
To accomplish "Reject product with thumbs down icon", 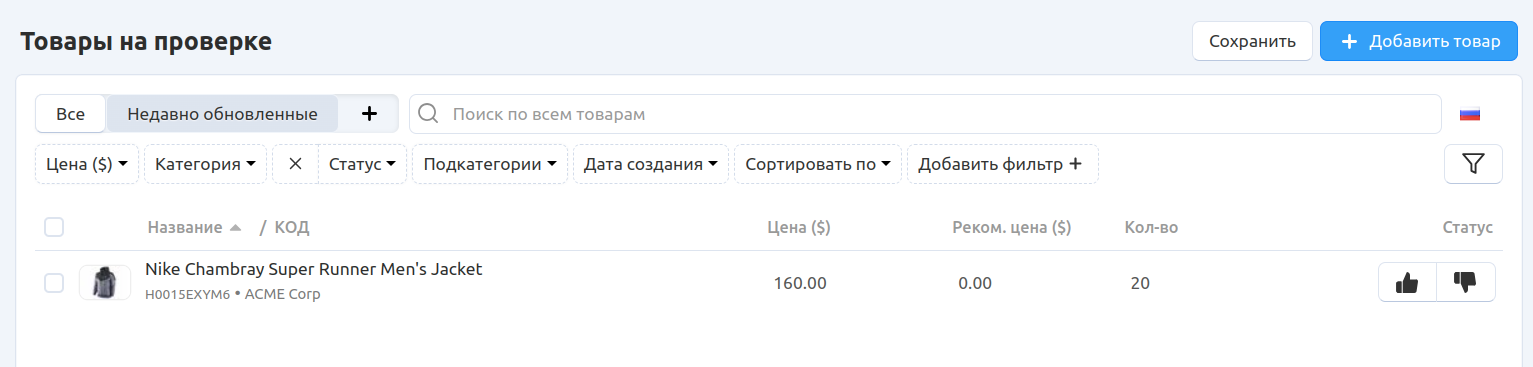I will pyautogui.click(x=1466, y=283).
